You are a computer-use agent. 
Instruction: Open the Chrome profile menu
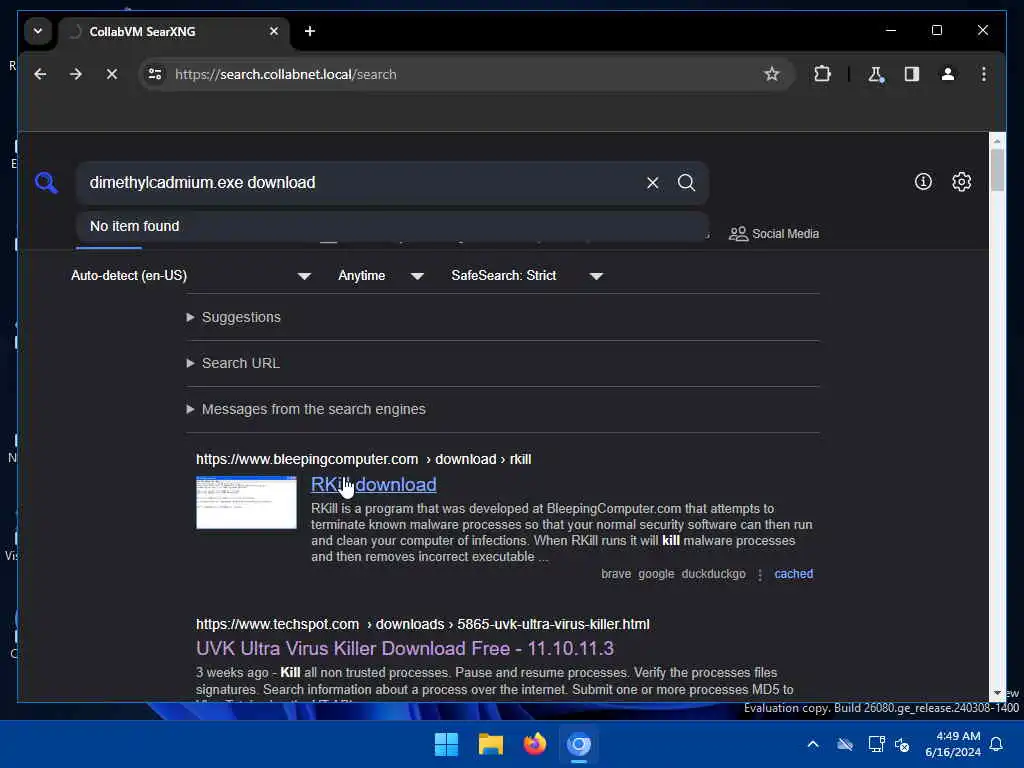pos(948,74)
